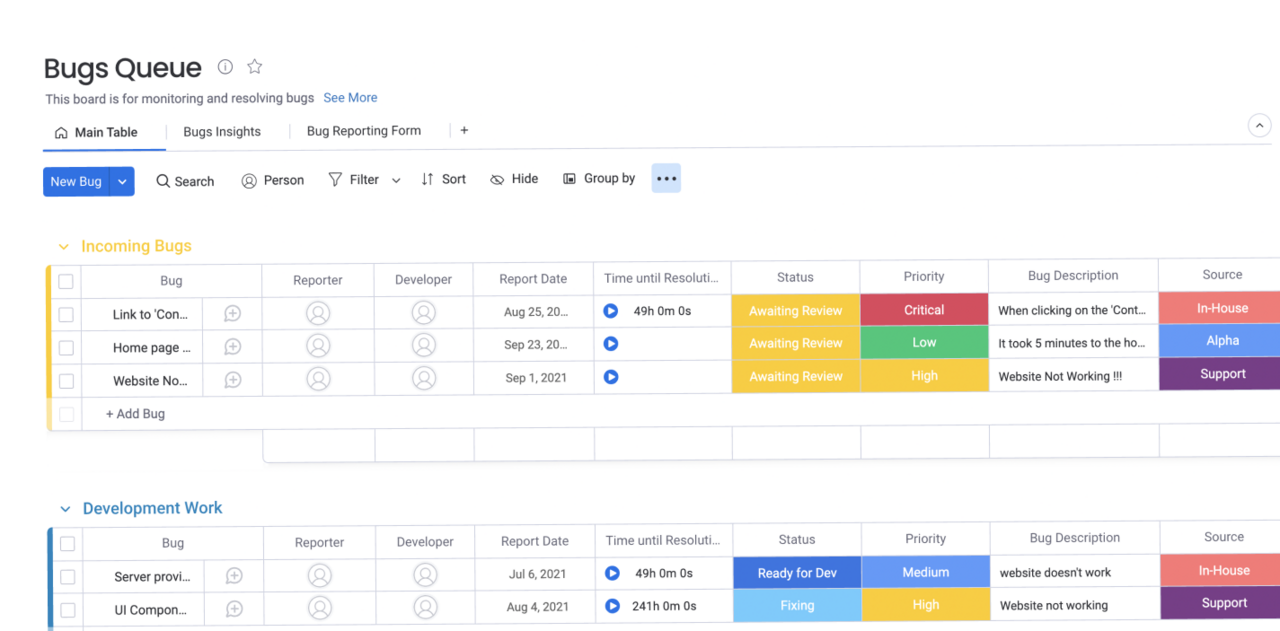Screen dimensions: 1280x631
Task: Check the Website No... bug row checkbox
Action: pos(66,381)
